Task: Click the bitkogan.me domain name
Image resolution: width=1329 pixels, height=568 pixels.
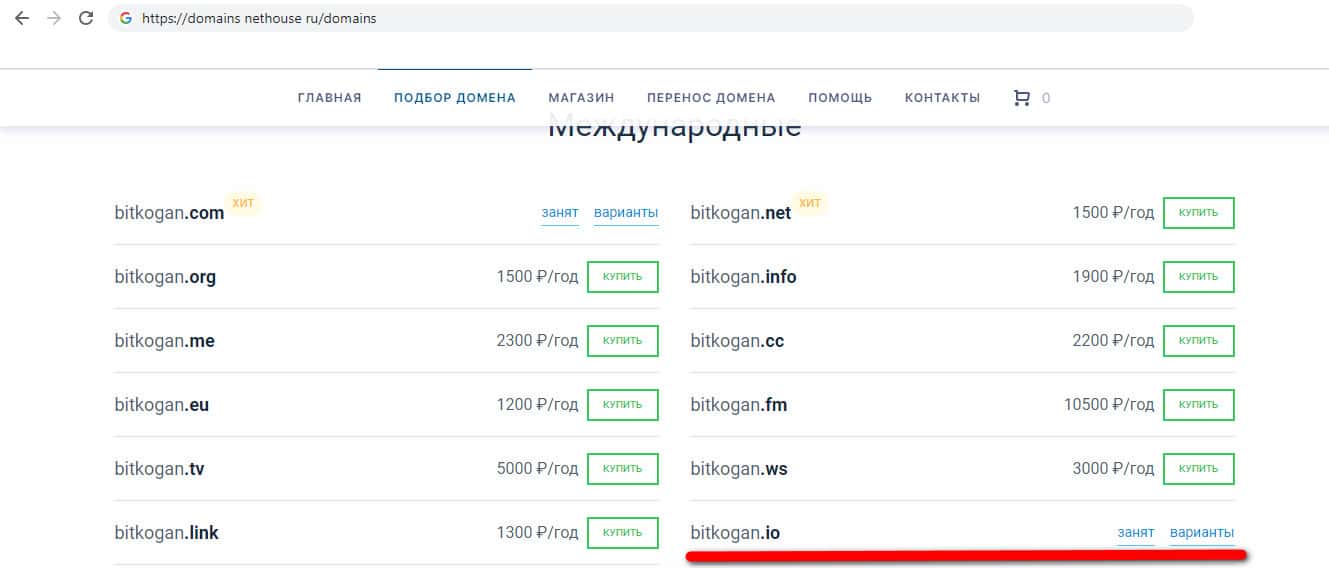Action: (164, 341)
